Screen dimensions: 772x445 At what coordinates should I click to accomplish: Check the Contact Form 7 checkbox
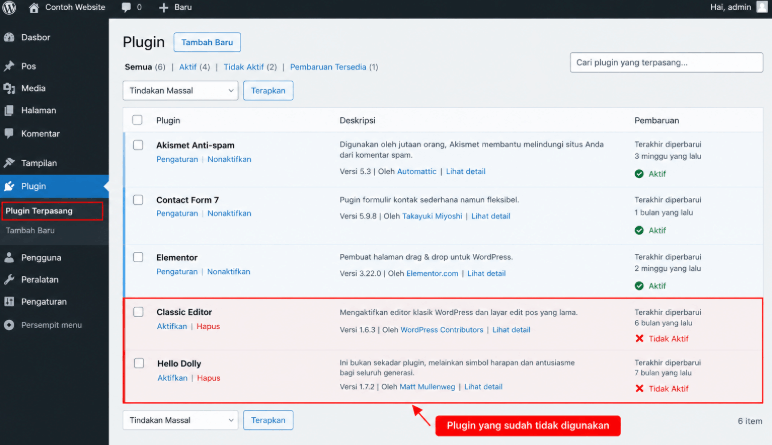coord(138,200)
